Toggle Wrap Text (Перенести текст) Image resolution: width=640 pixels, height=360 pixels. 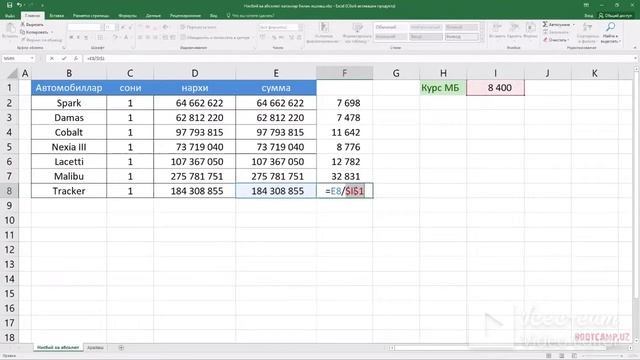click(198, 27)
